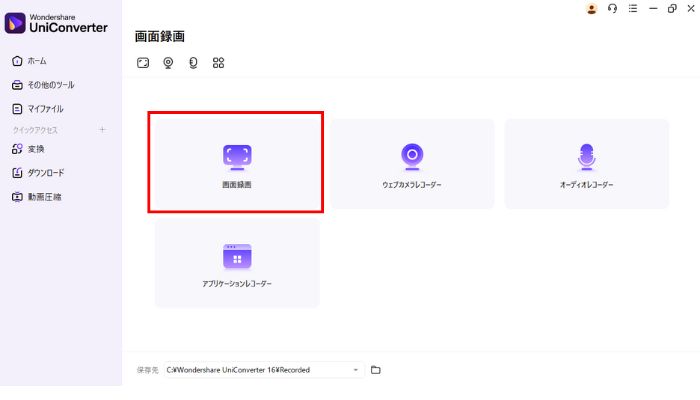
Task: Click the application recorder grid toolbar icon
Action: tap(219, 63)
